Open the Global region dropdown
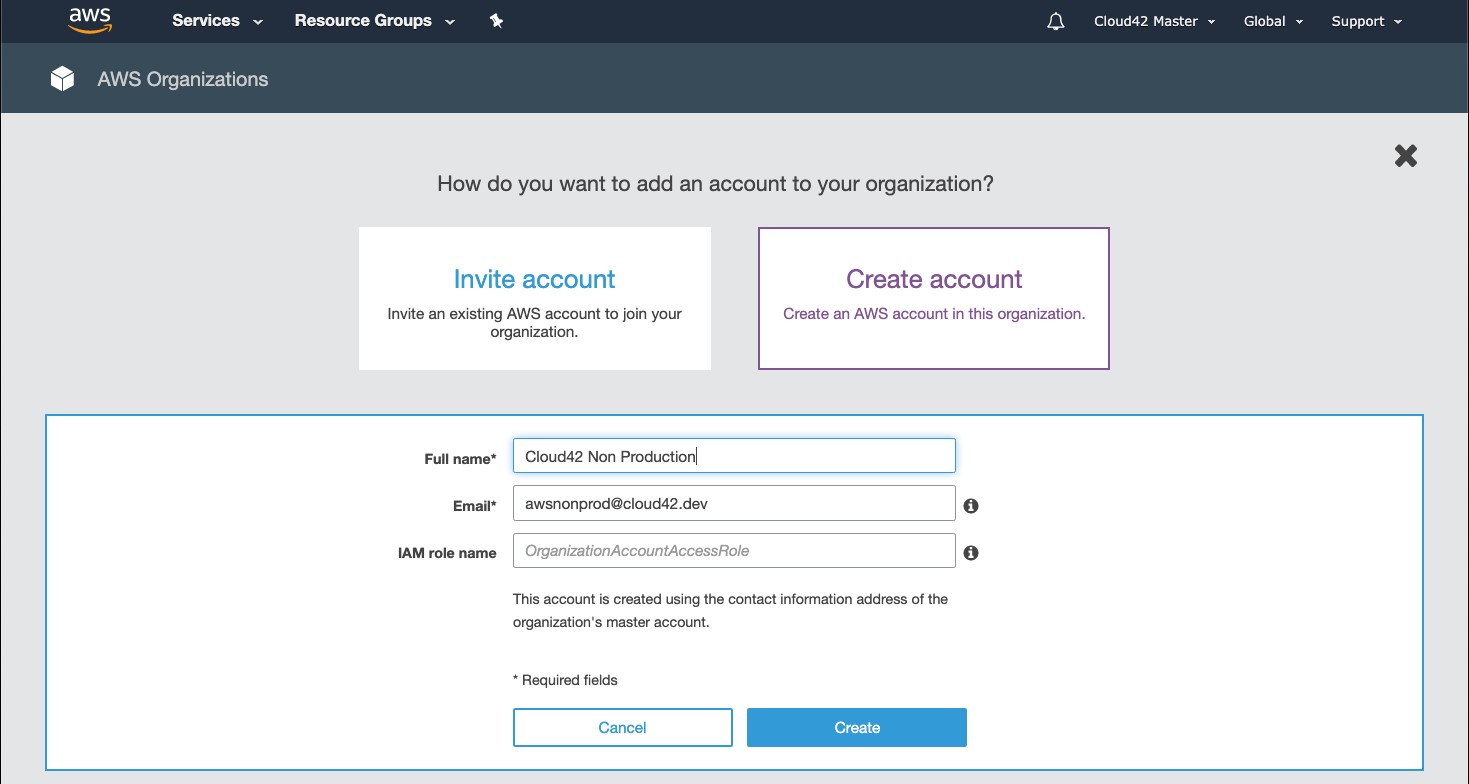This screenshot has height=784, width=1469. coord(1272,20)
